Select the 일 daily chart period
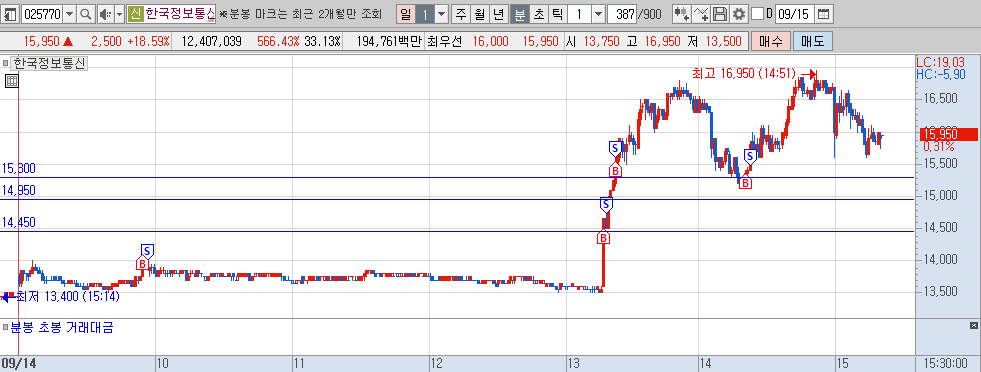Image resolution: width=981 pixels, height=372 pixels. 405,14
